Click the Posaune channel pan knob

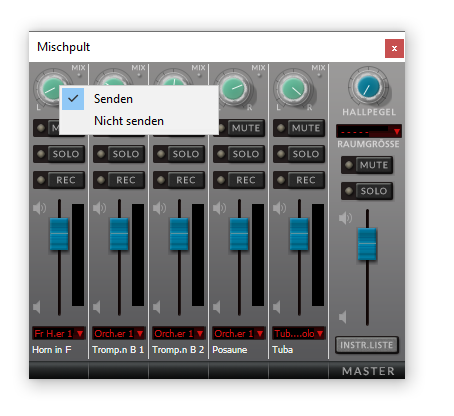(234, 89)
